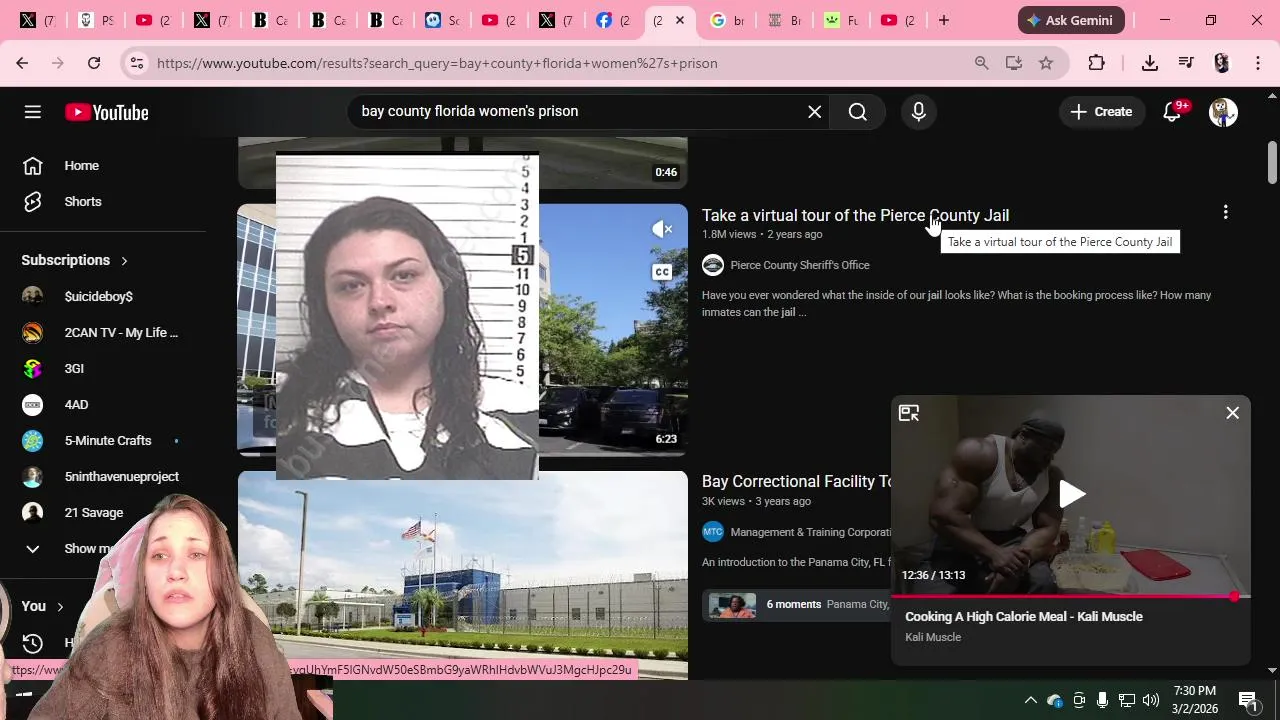Open Pierce County Sheriff's Office channel

[x=800, y=265]
